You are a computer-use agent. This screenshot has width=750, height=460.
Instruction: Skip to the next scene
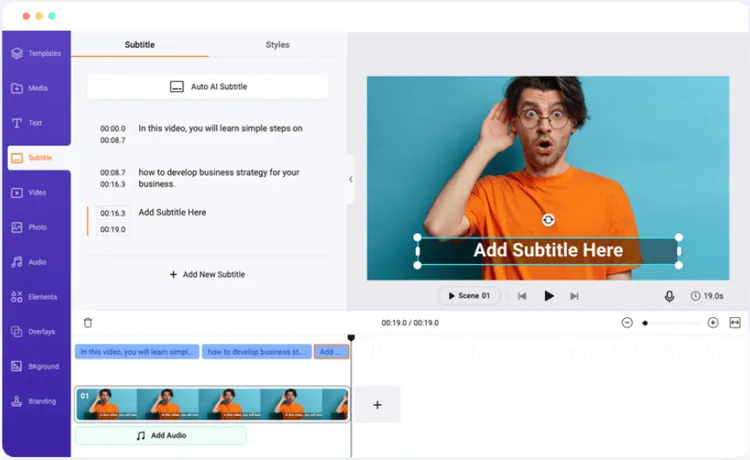(574, 296)
